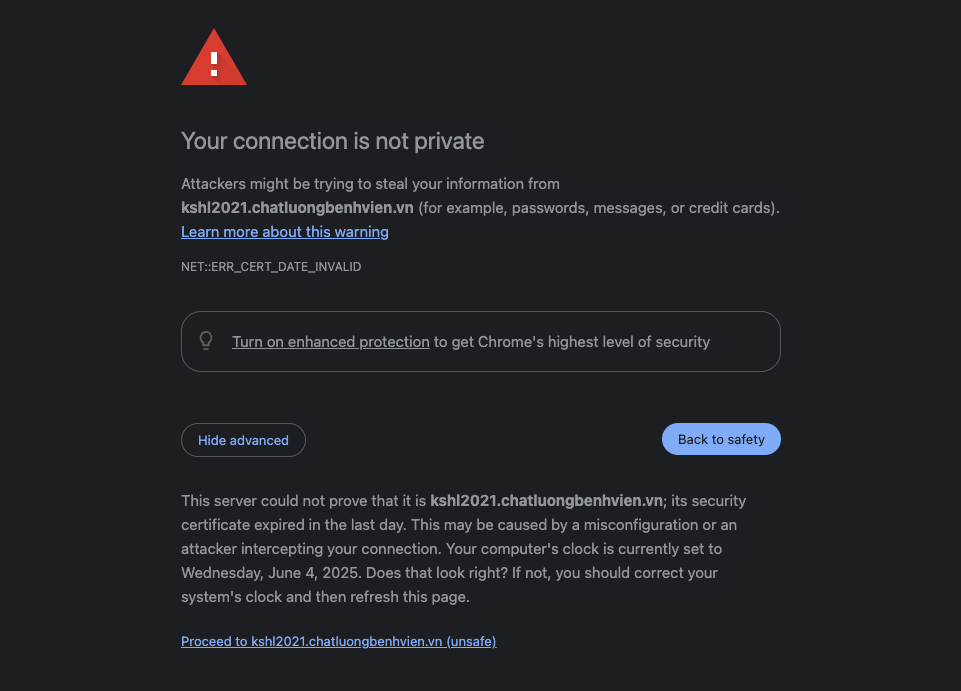
Task: Click the lightbulb icon in the protection box
Action: (206, 341)
